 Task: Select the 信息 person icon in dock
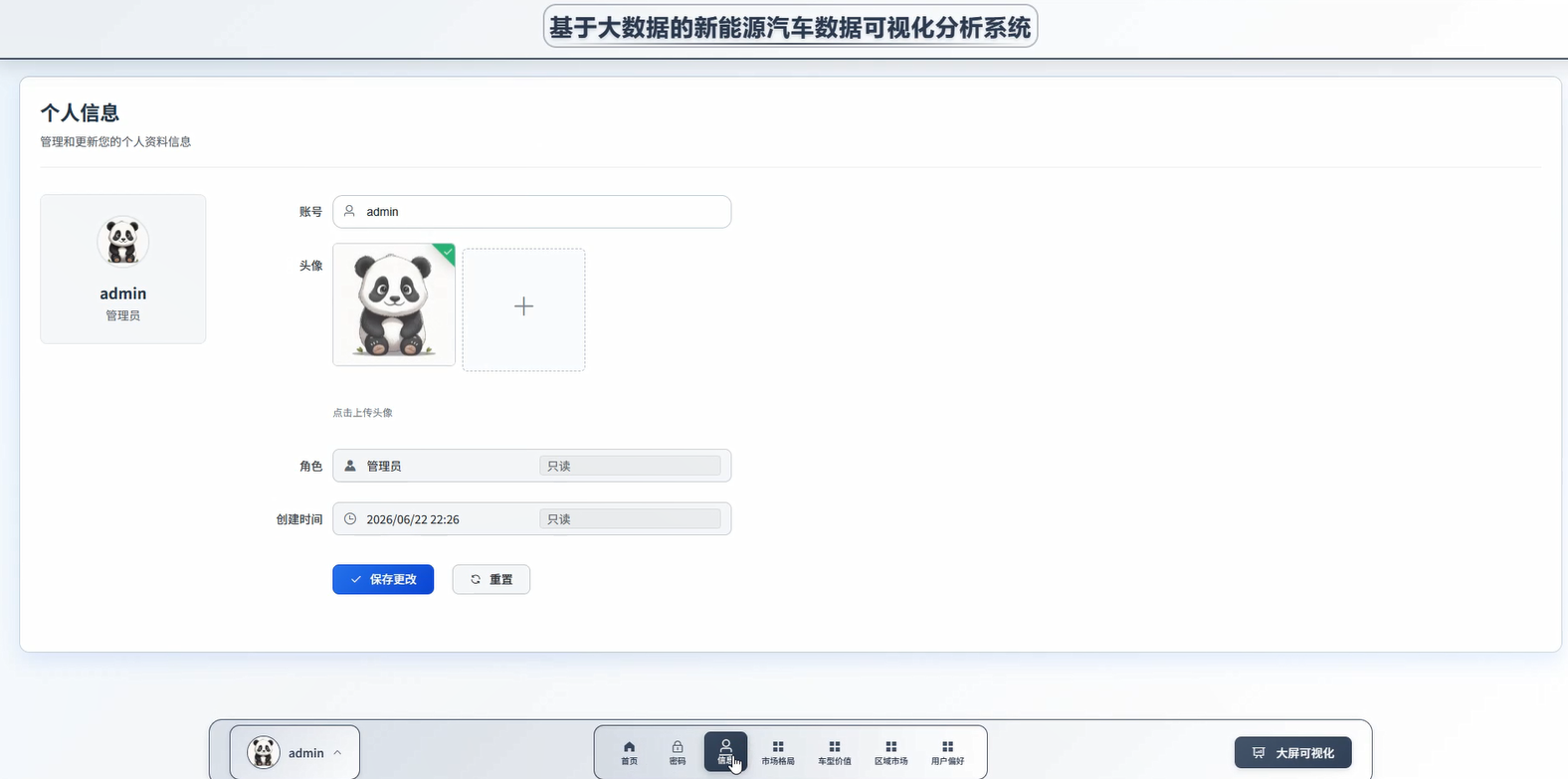pyautogui.click(x=725, y=751)
